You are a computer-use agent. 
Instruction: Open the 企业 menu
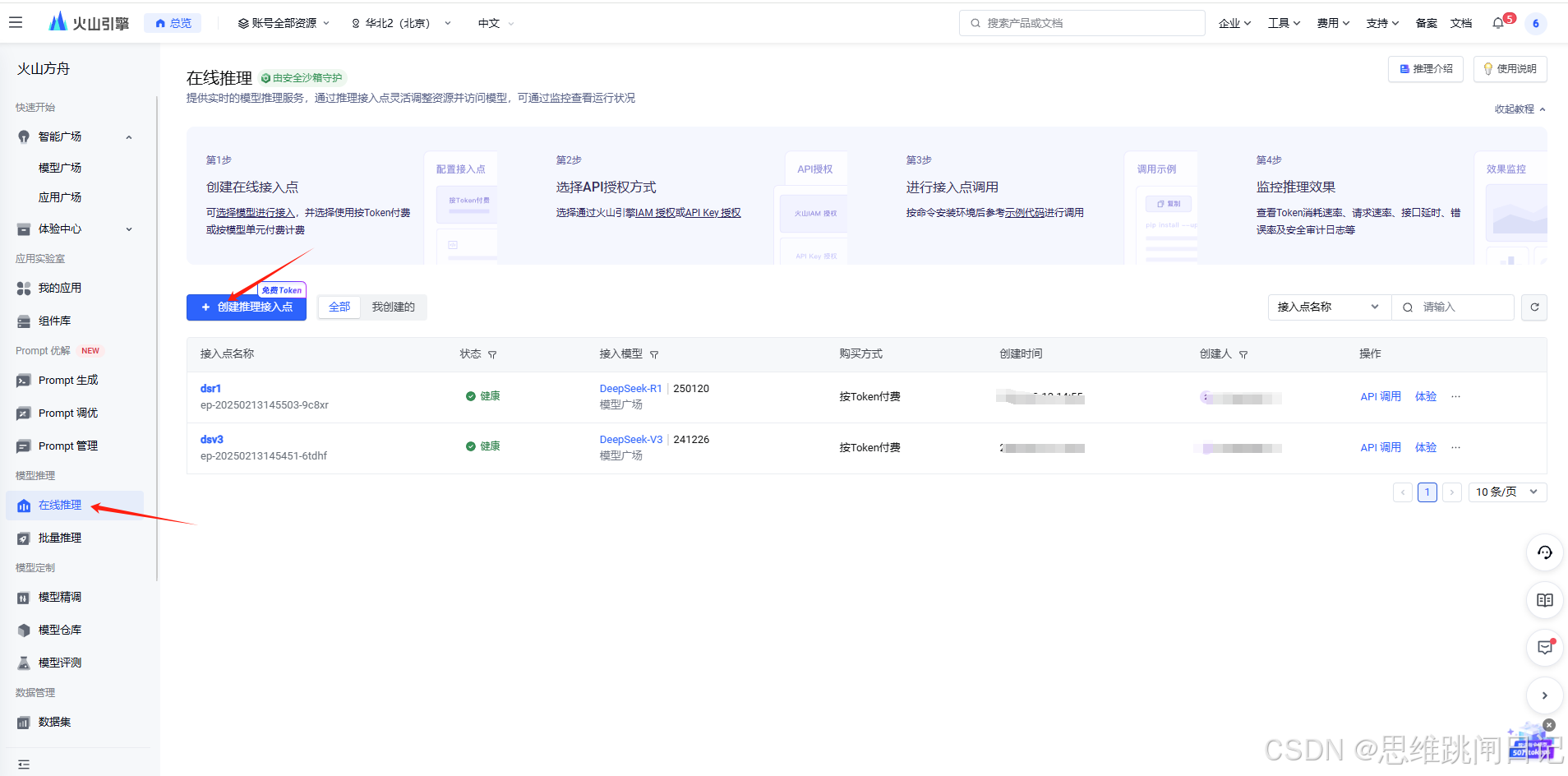tap(1234, 23)
